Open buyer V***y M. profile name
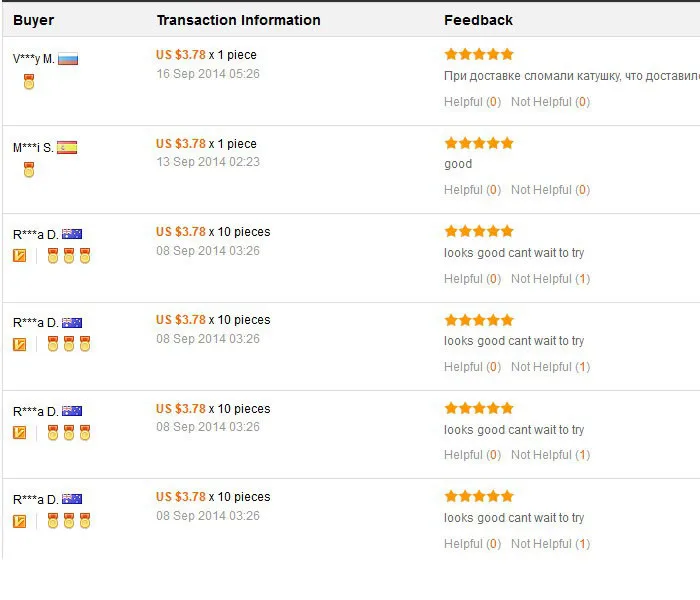The image size is (700, 600). [x=34, y=59]
